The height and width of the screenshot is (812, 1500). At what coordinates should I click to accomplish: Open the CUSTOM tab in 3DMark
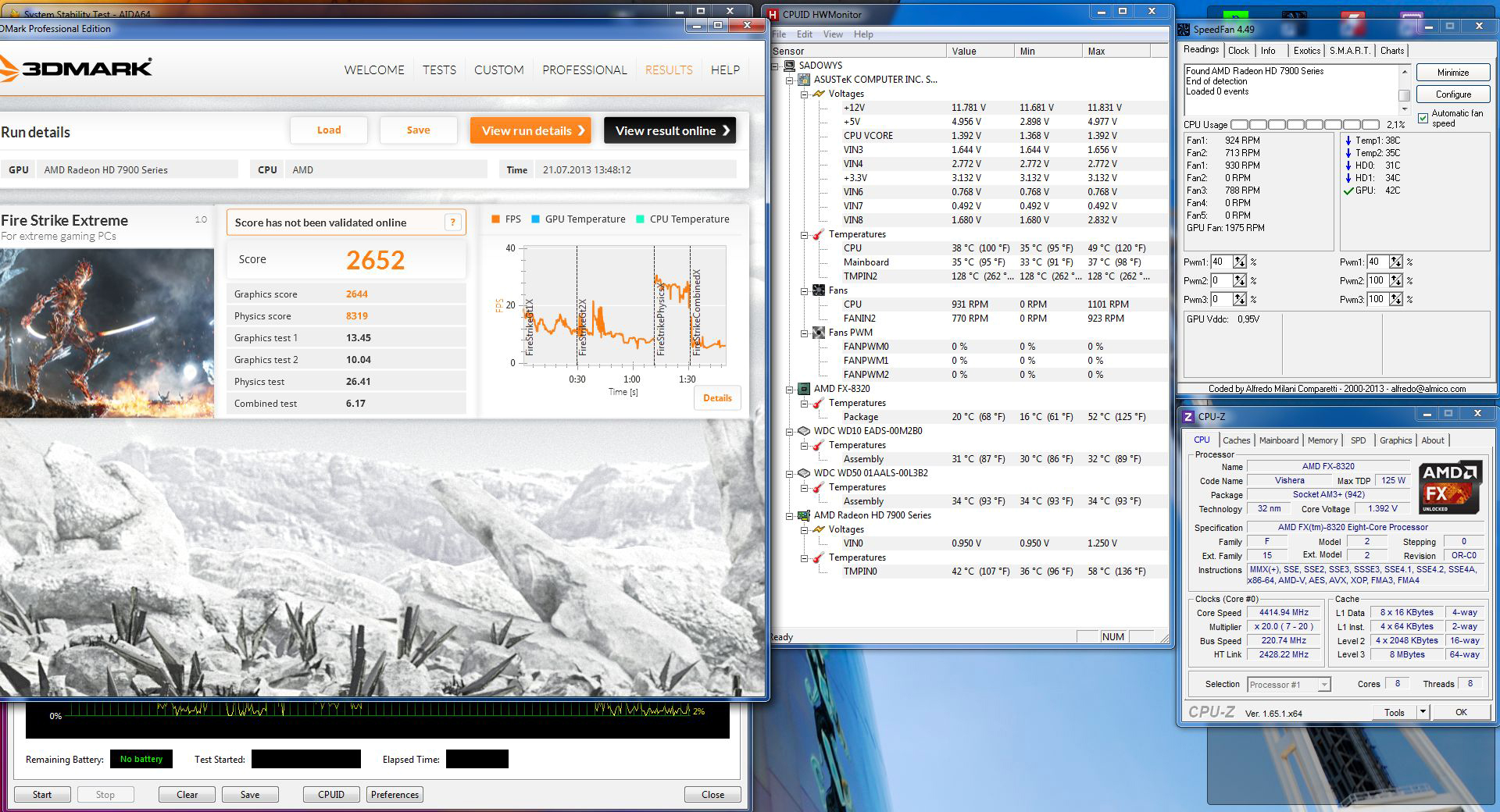[499, 70]
